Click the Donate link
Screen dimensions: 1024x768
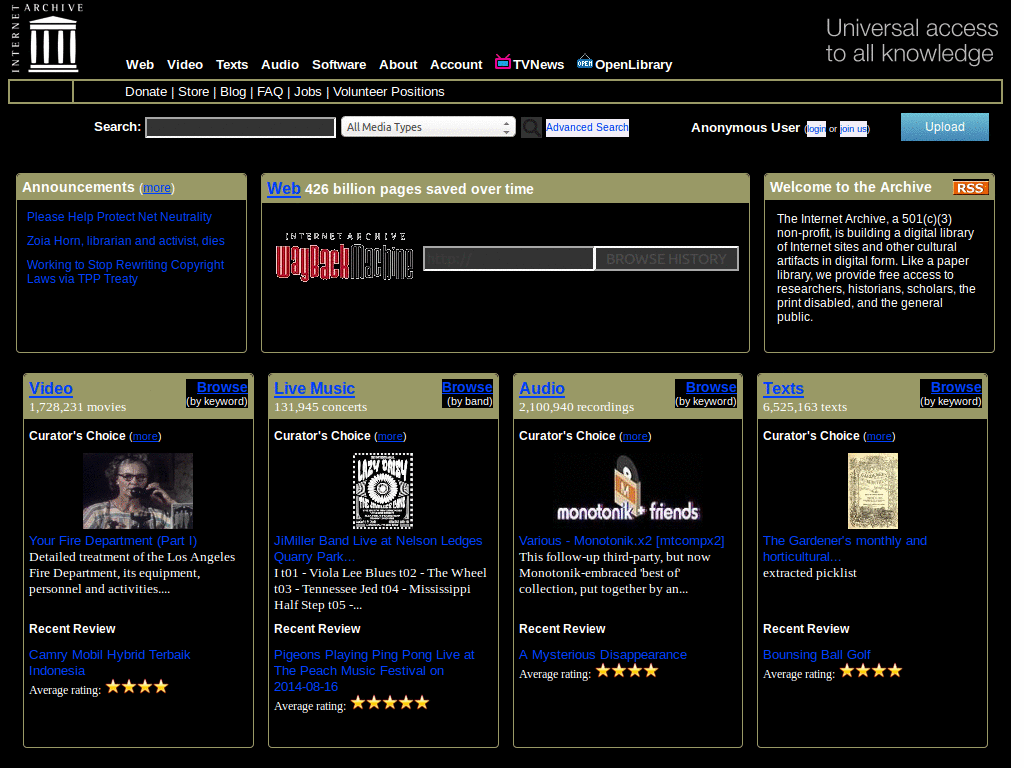146,92
